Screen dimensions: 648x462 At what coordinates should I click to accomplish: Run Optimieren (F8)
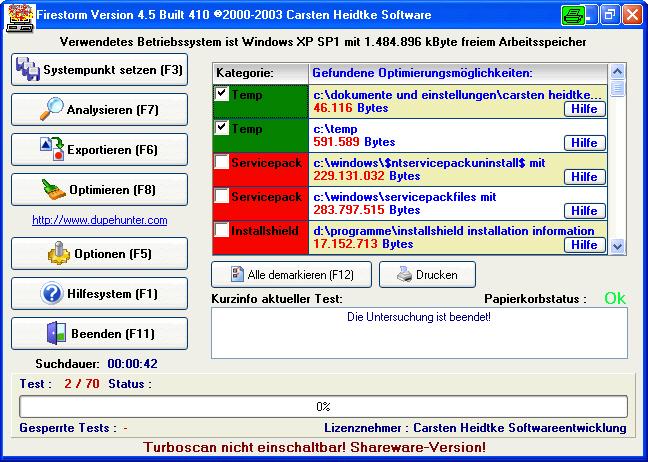tap(100, 190)
